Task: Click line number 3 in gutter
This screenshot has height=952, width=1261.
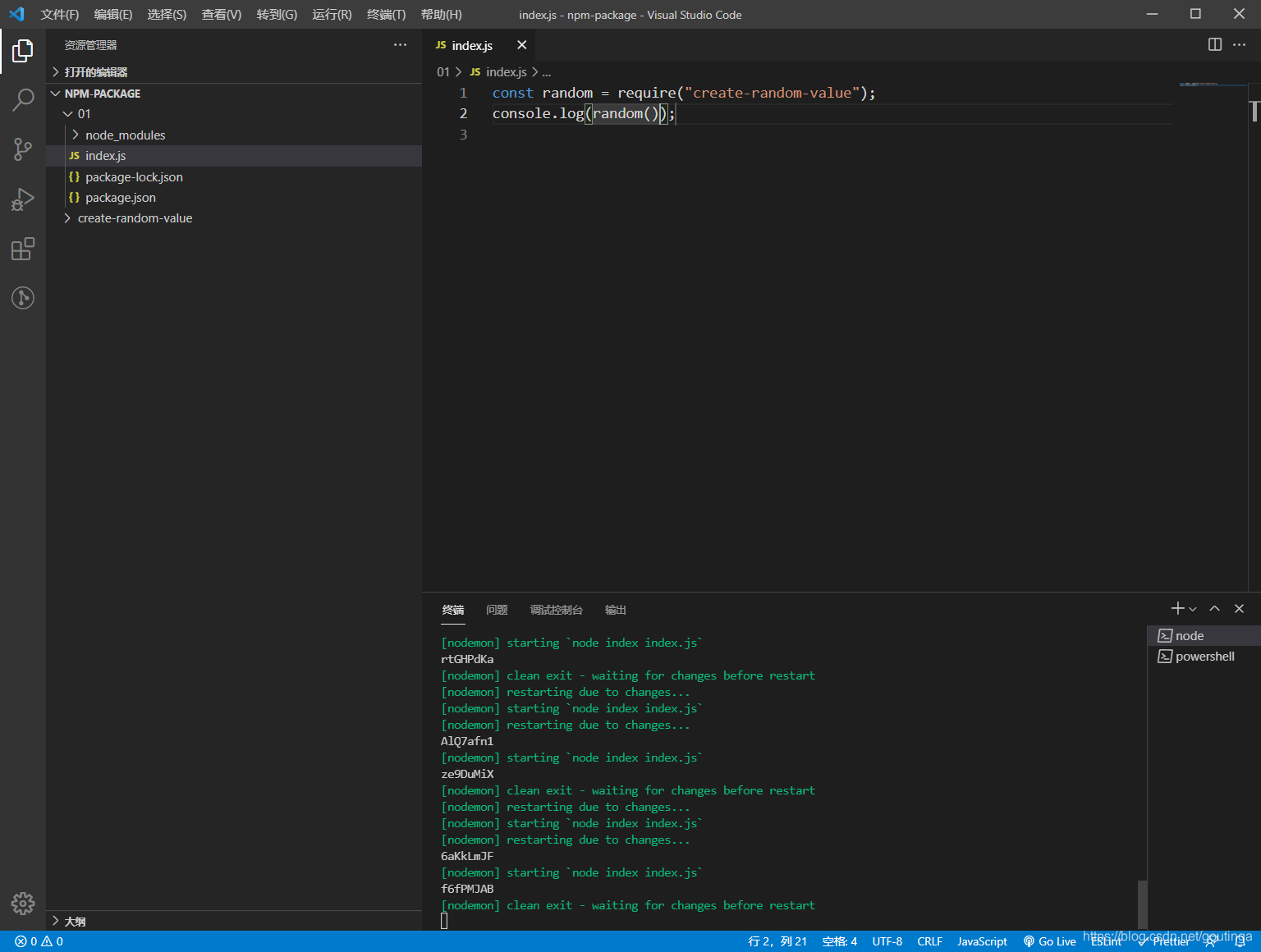Action: (x=463, y=135)
